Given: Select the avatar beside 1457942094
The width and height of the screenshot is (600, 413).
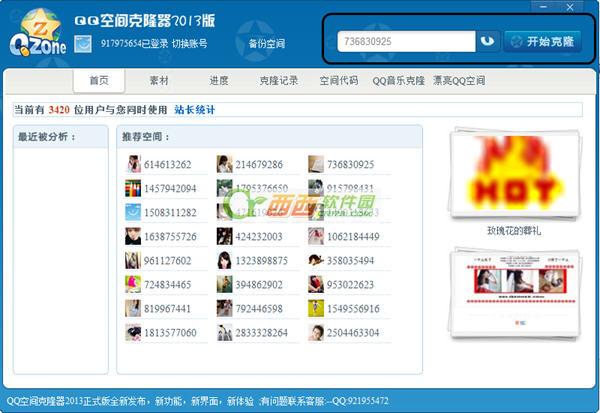Looking at the screenshot, I should [133, 188].
